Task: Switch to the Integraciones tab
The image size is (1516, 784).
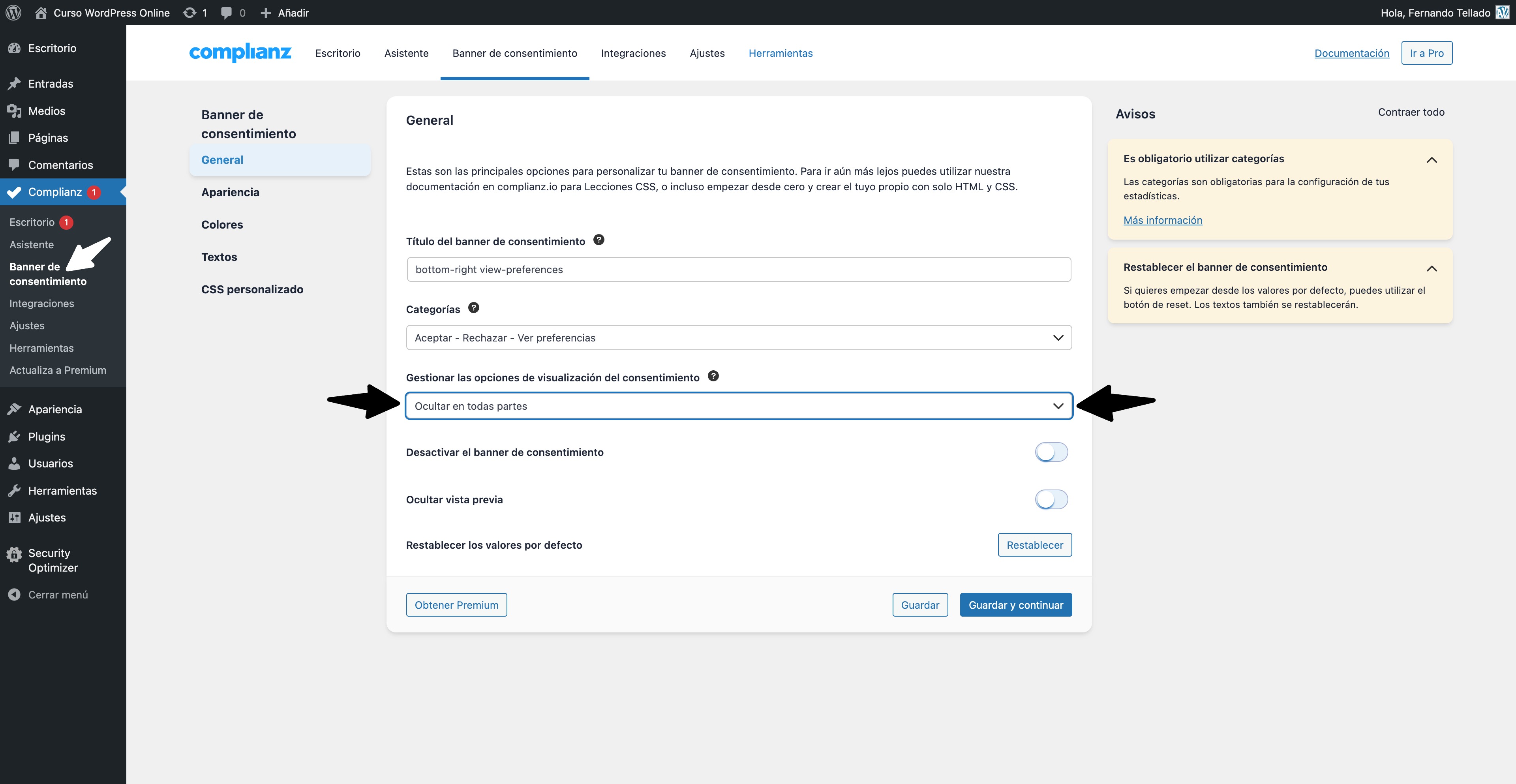Action: (633, 53)
